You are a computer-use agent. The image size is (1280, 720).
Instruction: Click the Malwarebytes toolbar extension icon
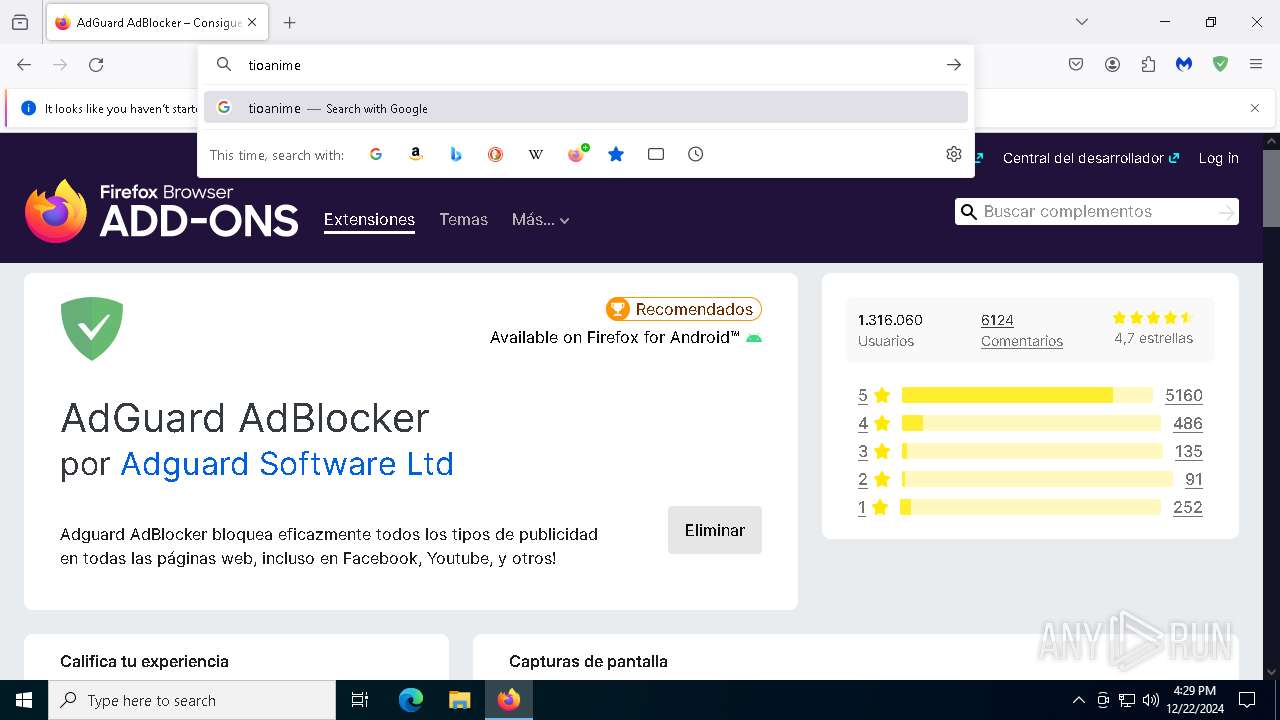(x=1184, y=65)
